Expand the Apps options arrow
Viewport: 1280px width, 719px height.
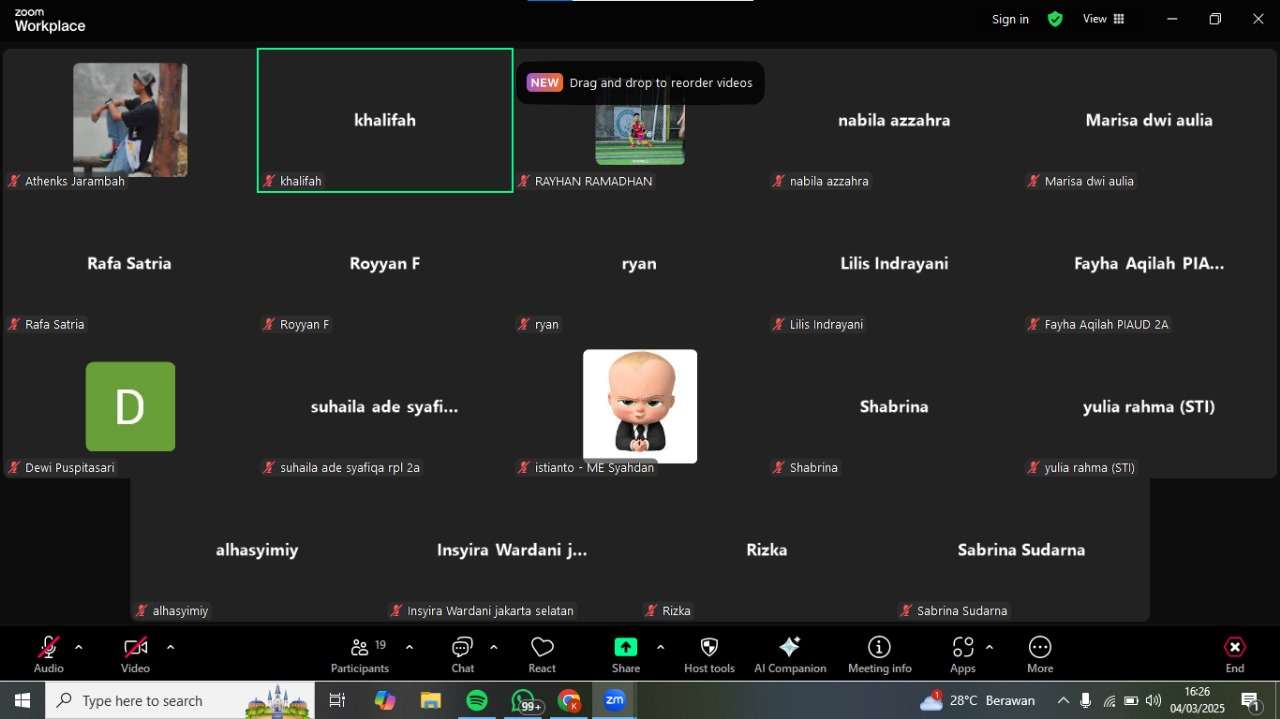(x=989, y=647)
